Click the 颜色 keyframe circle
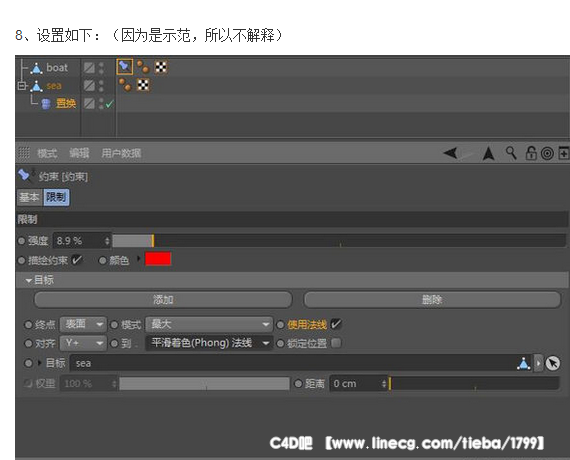Screen dimensions: 570x460 (x=103, y=260)
